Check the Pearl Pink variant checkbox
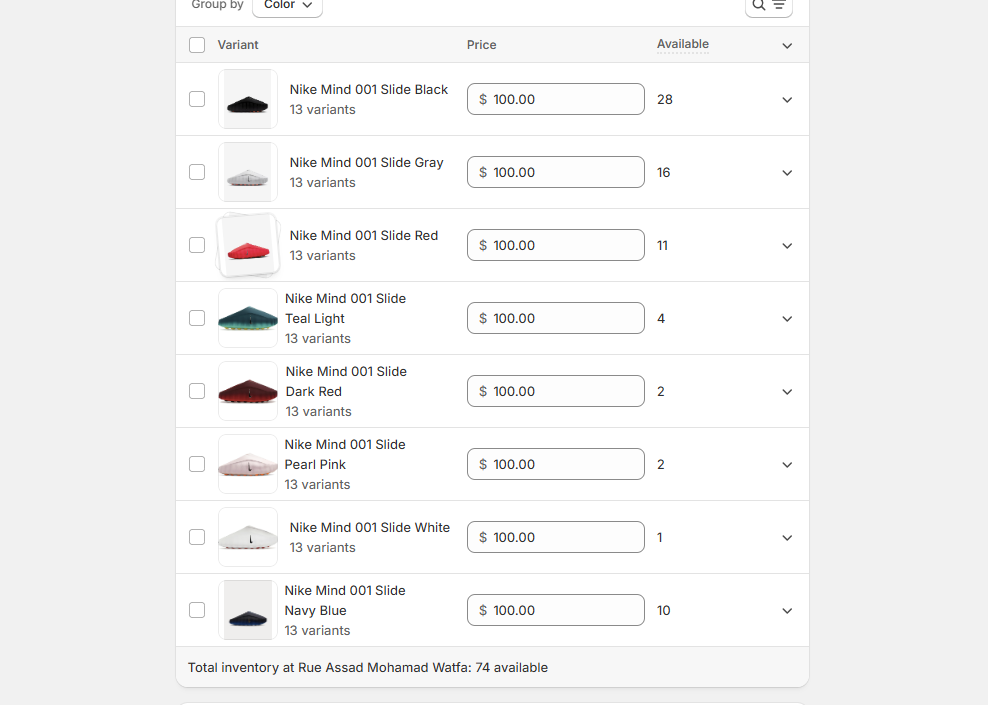988x705 pixels. tap(197, 464)
